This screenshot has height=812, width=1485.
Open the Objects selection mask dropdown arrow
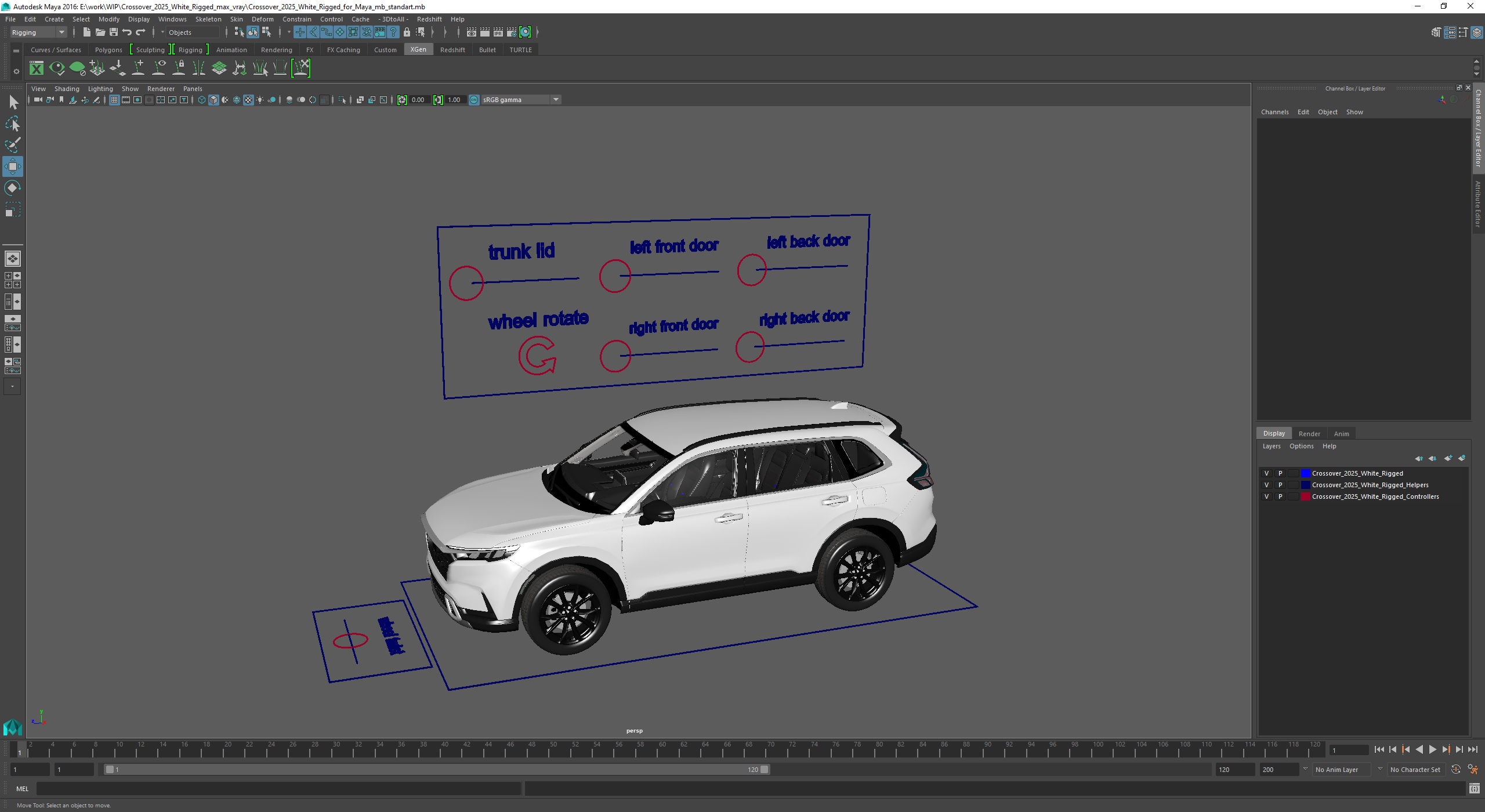coord(162,32)
